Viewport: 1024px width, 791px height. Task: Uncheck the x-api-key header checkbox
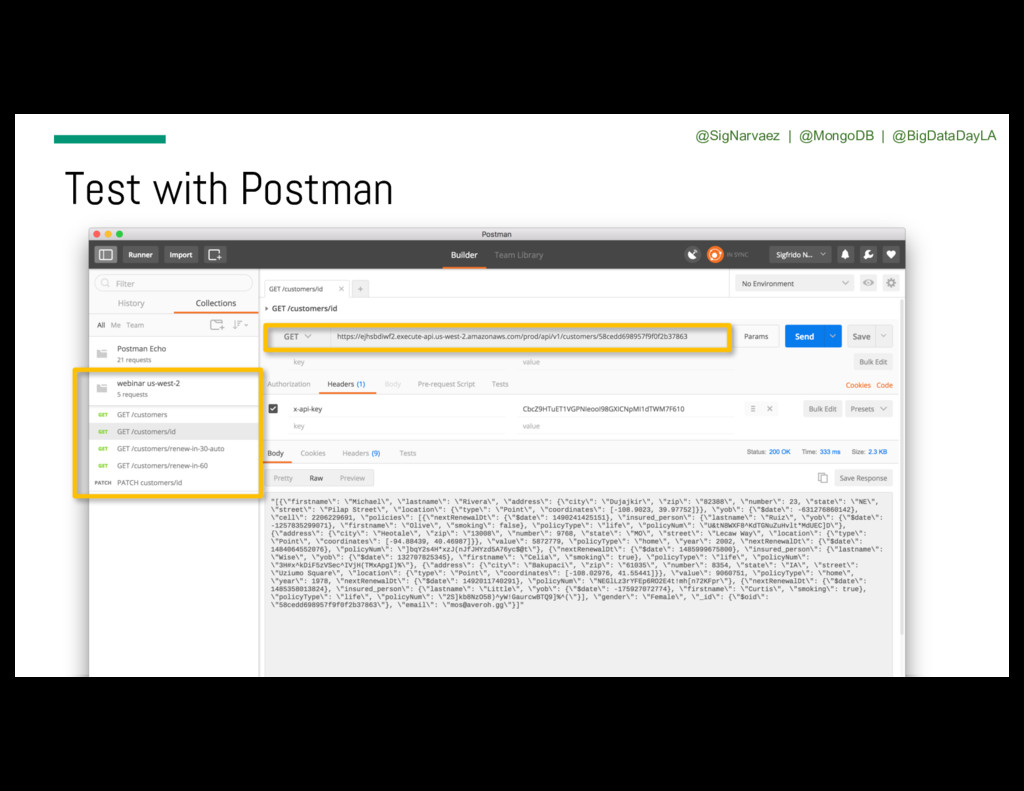click(x=273, y=409)
